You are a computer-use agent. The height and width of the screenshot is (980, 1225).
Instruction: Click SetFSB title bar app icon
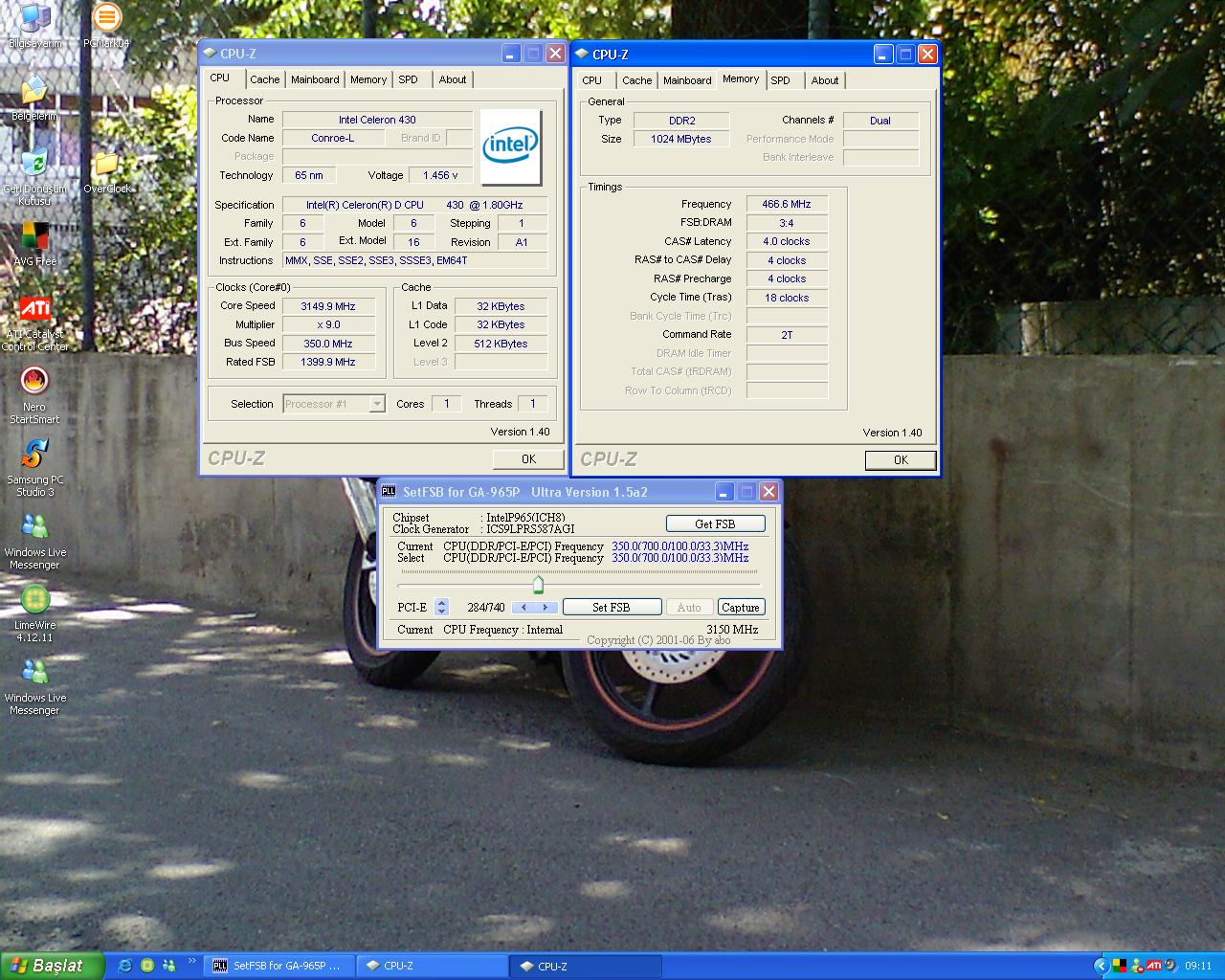click(x=389, y=492)
